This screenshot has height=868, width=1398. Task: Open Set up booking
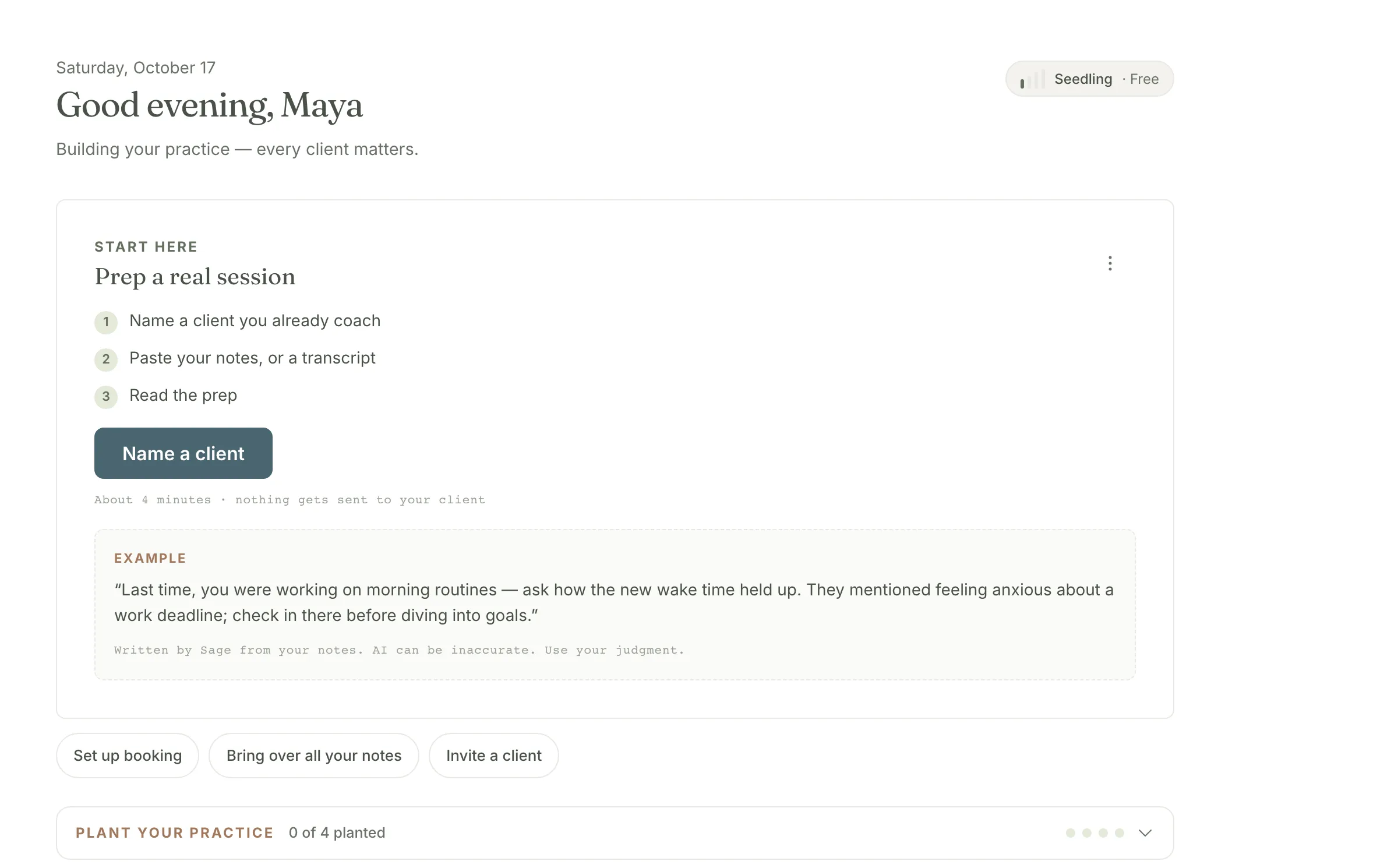click(x=128, y=756)
